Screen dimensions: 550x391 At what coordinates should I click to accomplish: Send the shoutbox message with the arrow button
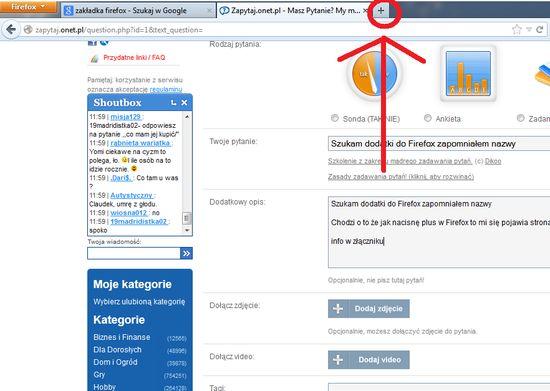[186, 253]
